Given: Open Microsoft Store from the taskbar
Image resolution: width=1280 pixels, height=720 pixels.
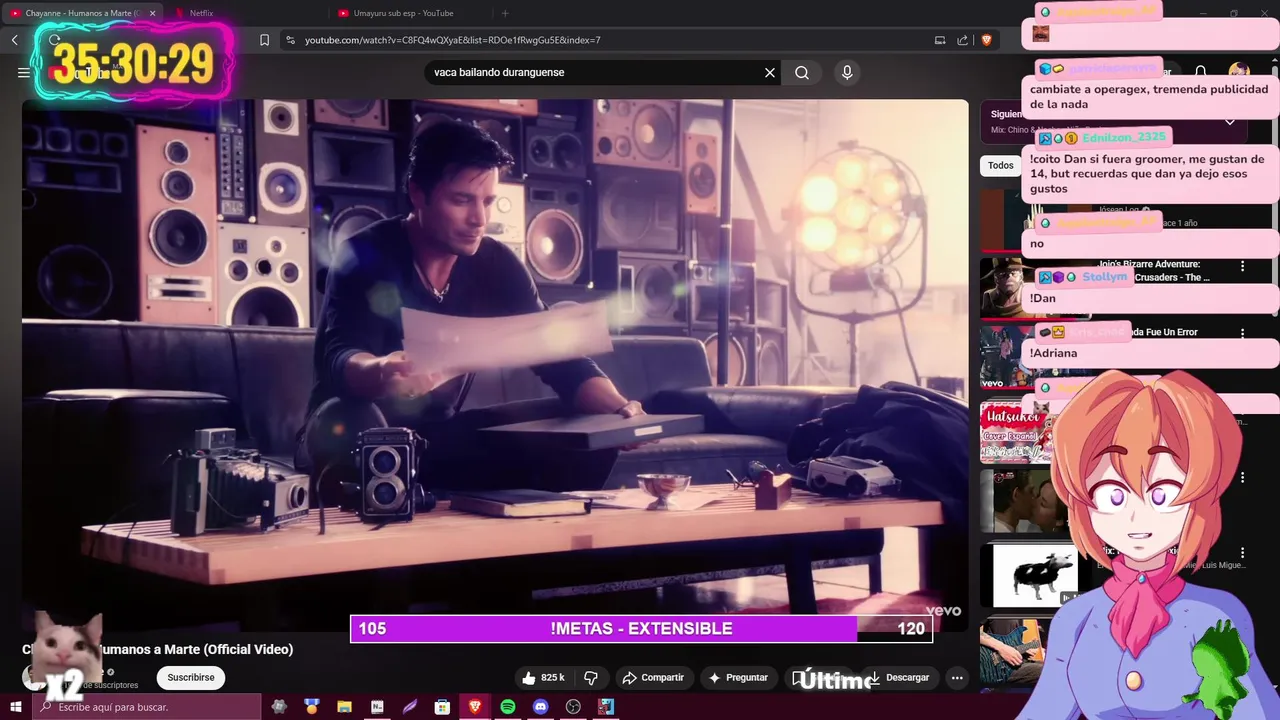Looking at the screenshot, I should [442, 707].
